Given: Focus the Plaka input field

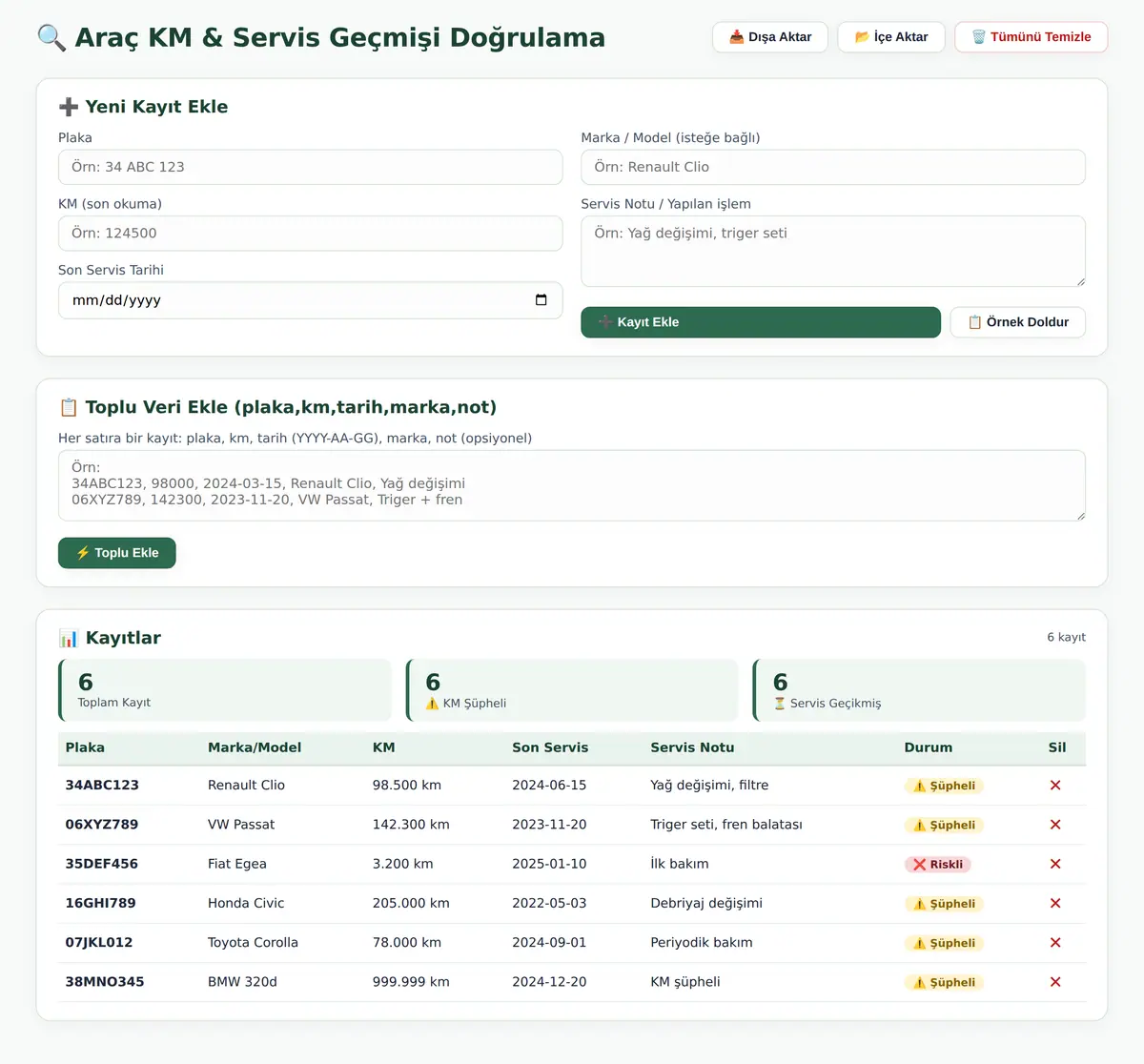Looking at the screenshot, I should coord(311,167).
